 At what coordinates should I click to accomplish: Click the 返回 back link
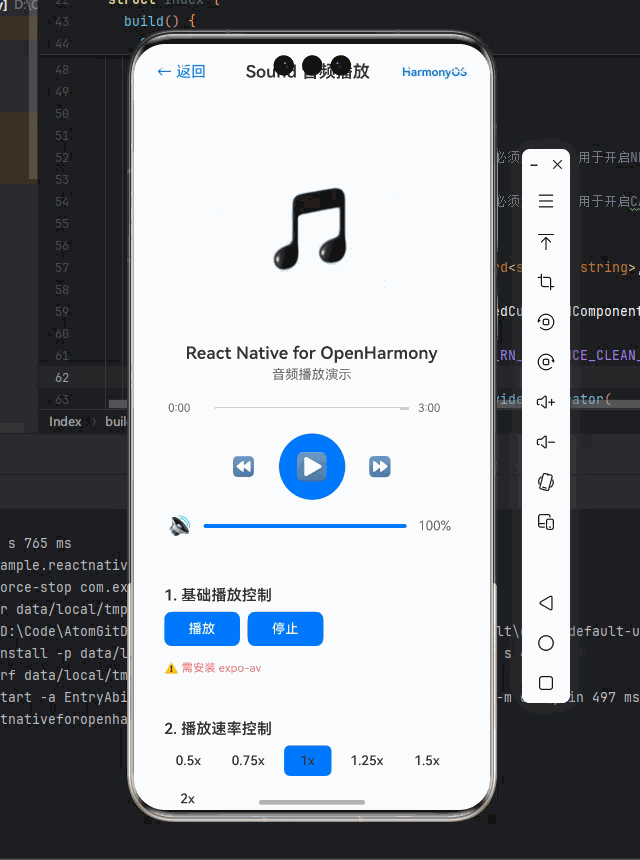[x=182, y=71]
